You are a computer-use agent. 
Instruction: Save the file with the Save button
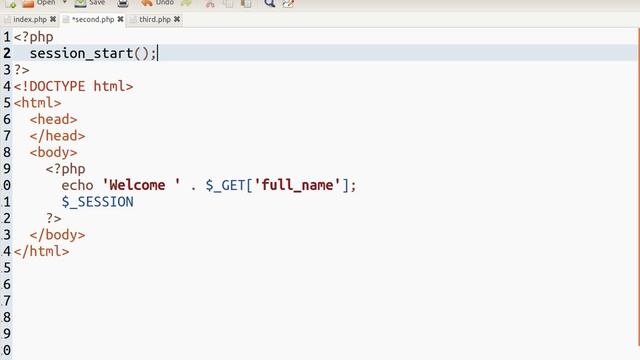pyautogui.click(x=90, y=3)
